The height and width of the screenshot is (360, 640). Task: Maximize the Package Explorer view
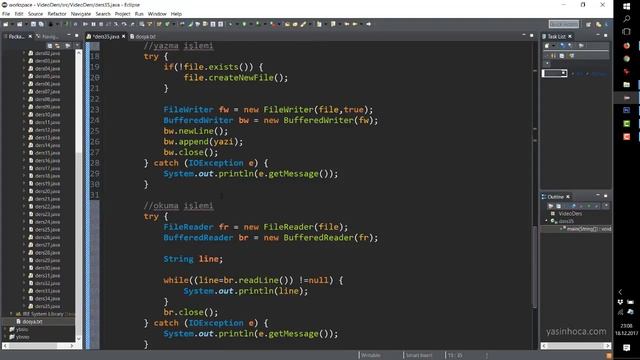pos(76,36)
